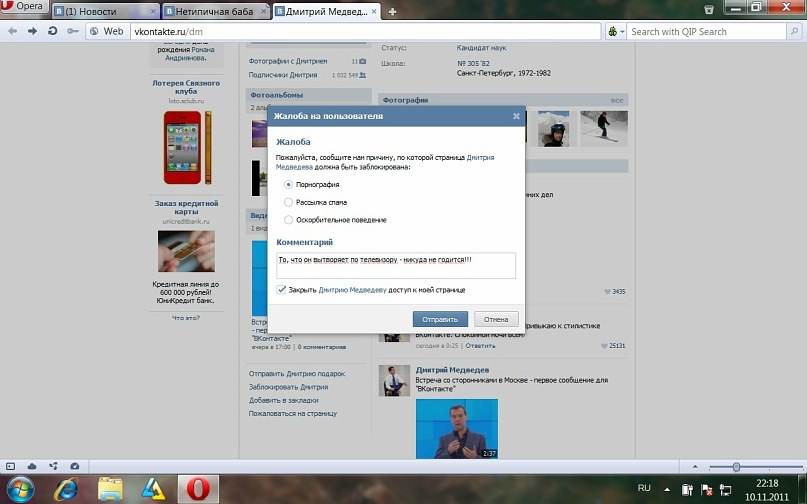Viewport: 807px width, 504px height.
Task: Open Internet Explorer from the taskbar
Action: tap(67, 489)
